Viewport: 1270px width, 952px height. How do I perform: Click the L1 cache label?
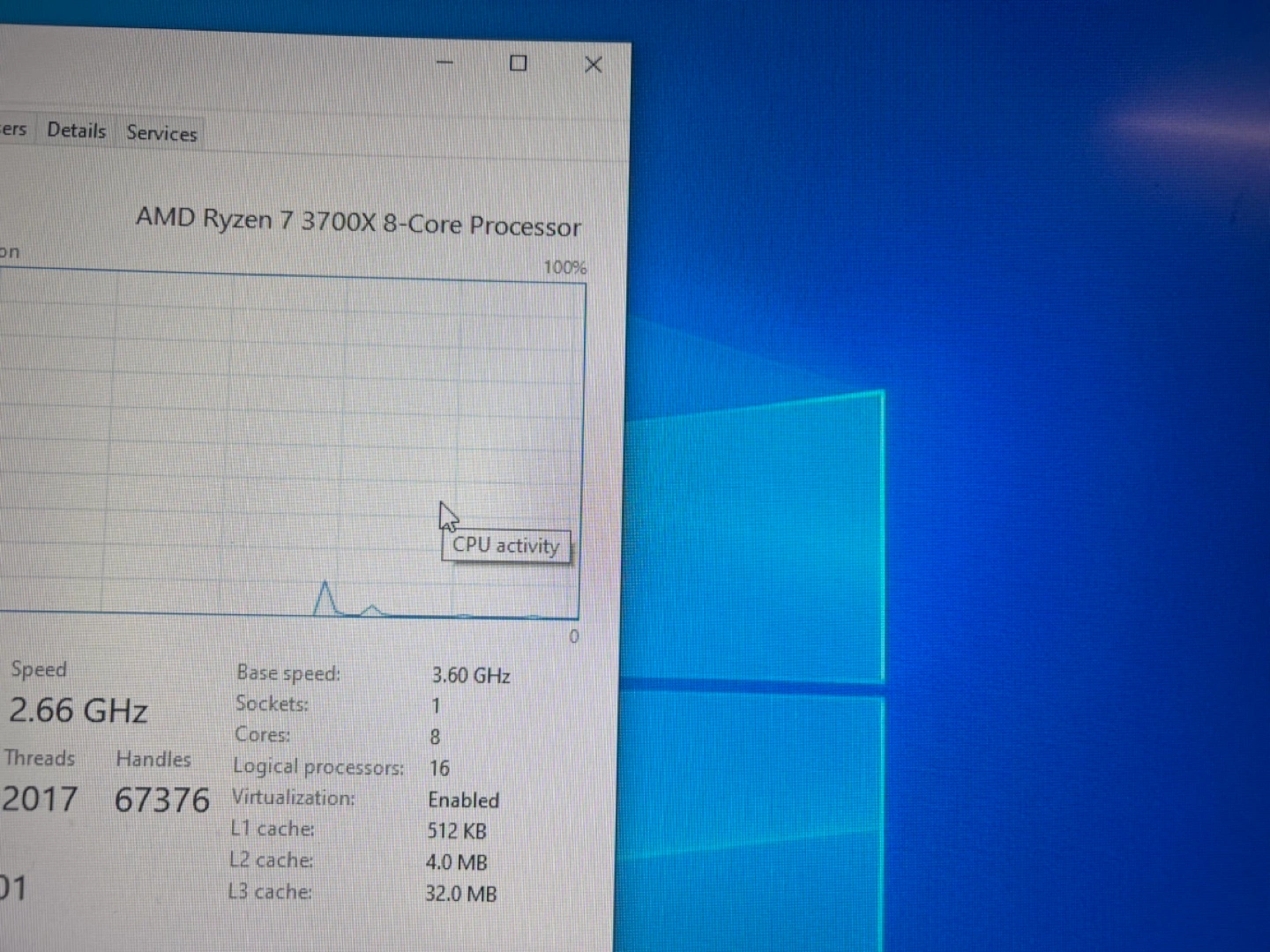(x=273, y=829)
